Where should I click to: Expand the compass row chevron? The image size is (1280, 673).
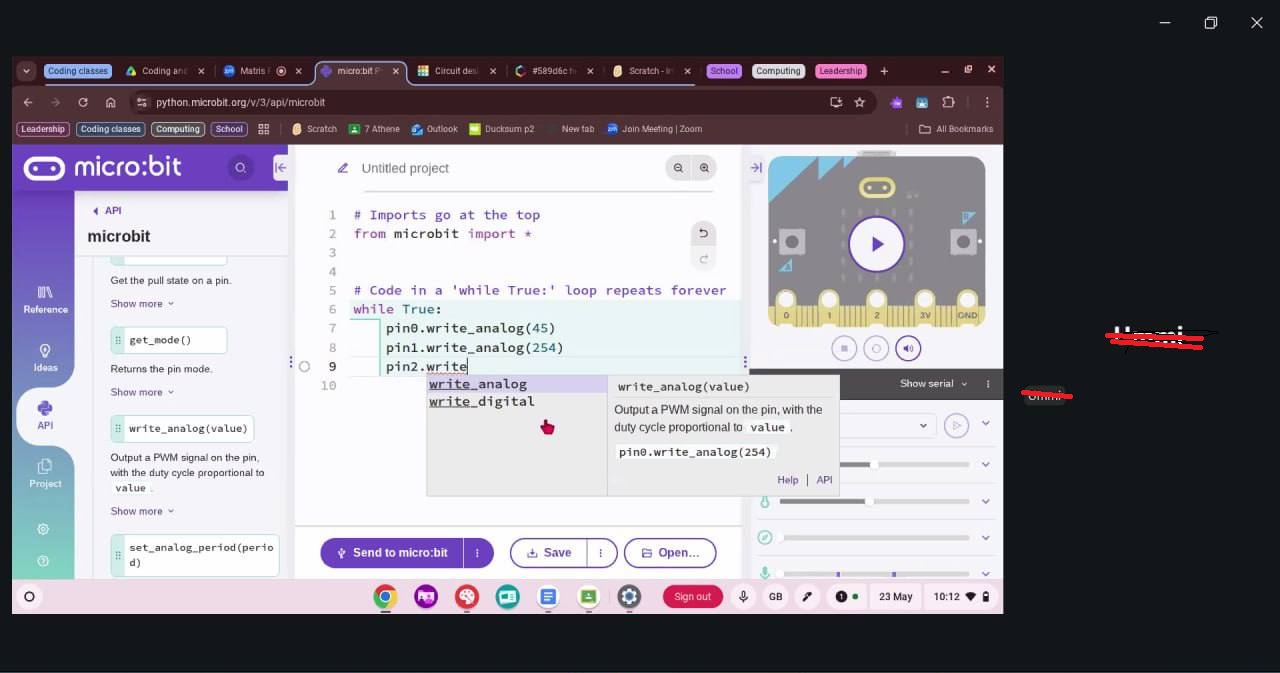[x=986, y=537]
